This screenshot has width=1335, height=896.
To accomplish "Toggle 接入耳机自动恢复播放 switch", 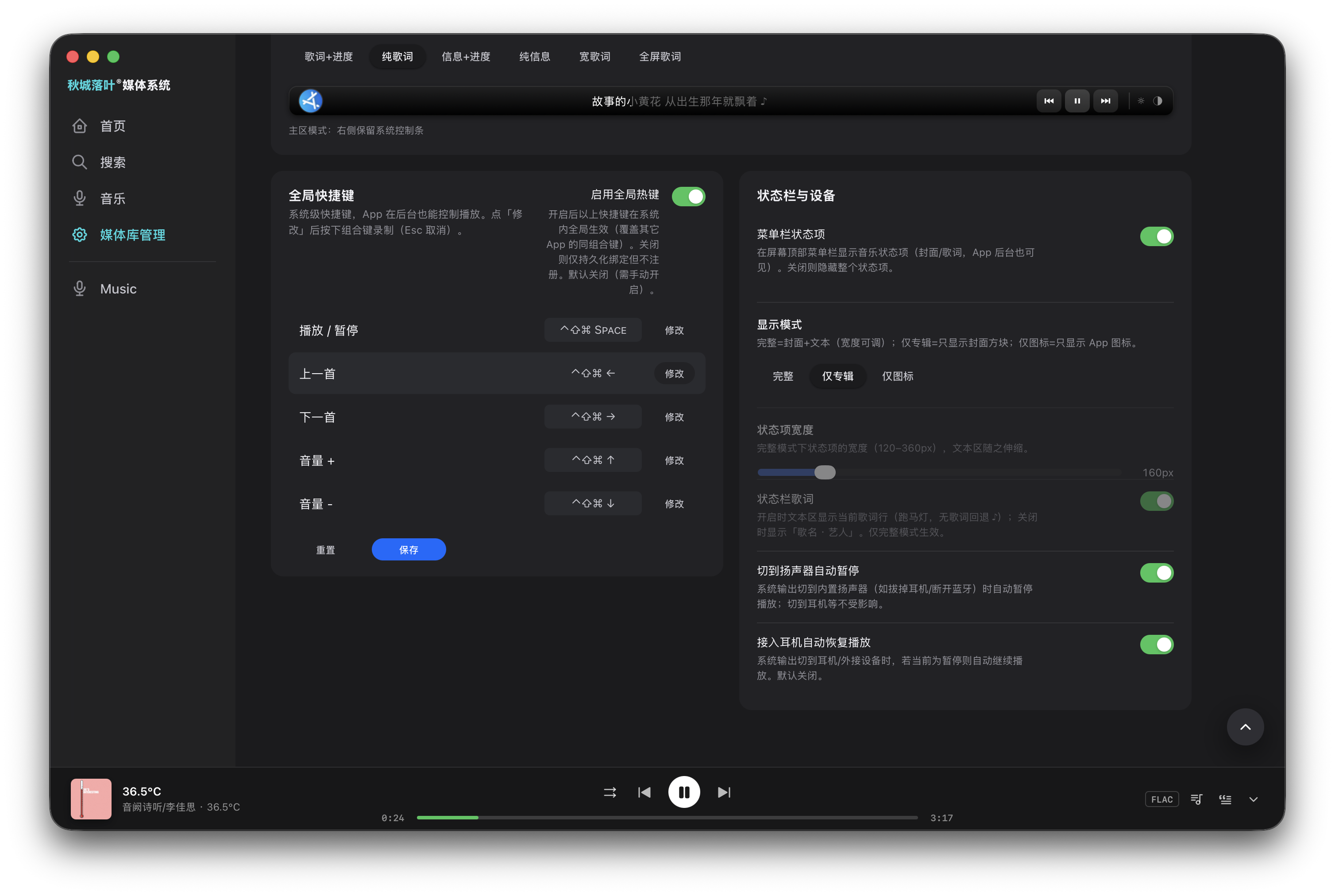I will tap(1157, 645).
